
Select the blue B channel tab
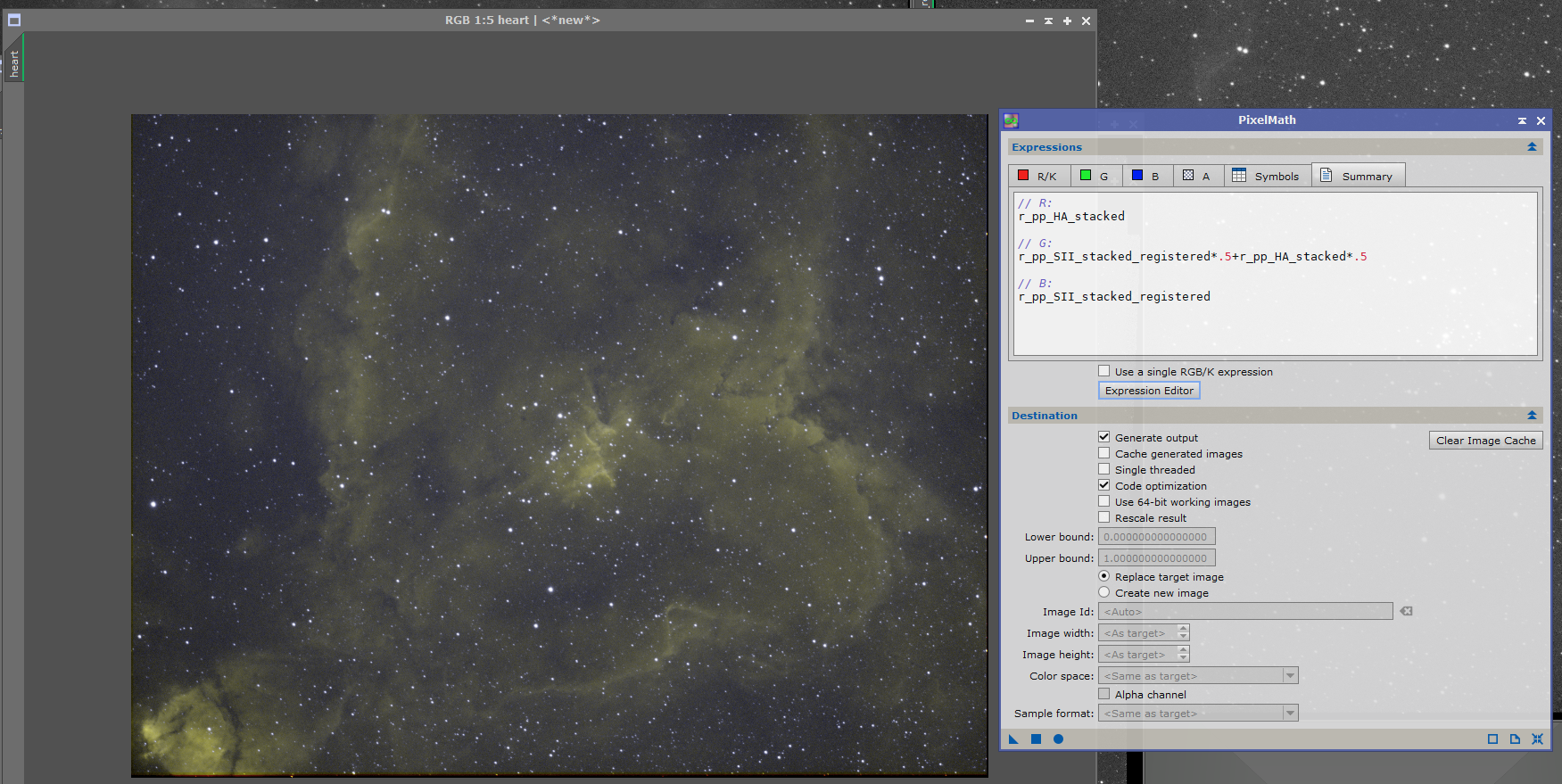click(x=1145, y=176)
